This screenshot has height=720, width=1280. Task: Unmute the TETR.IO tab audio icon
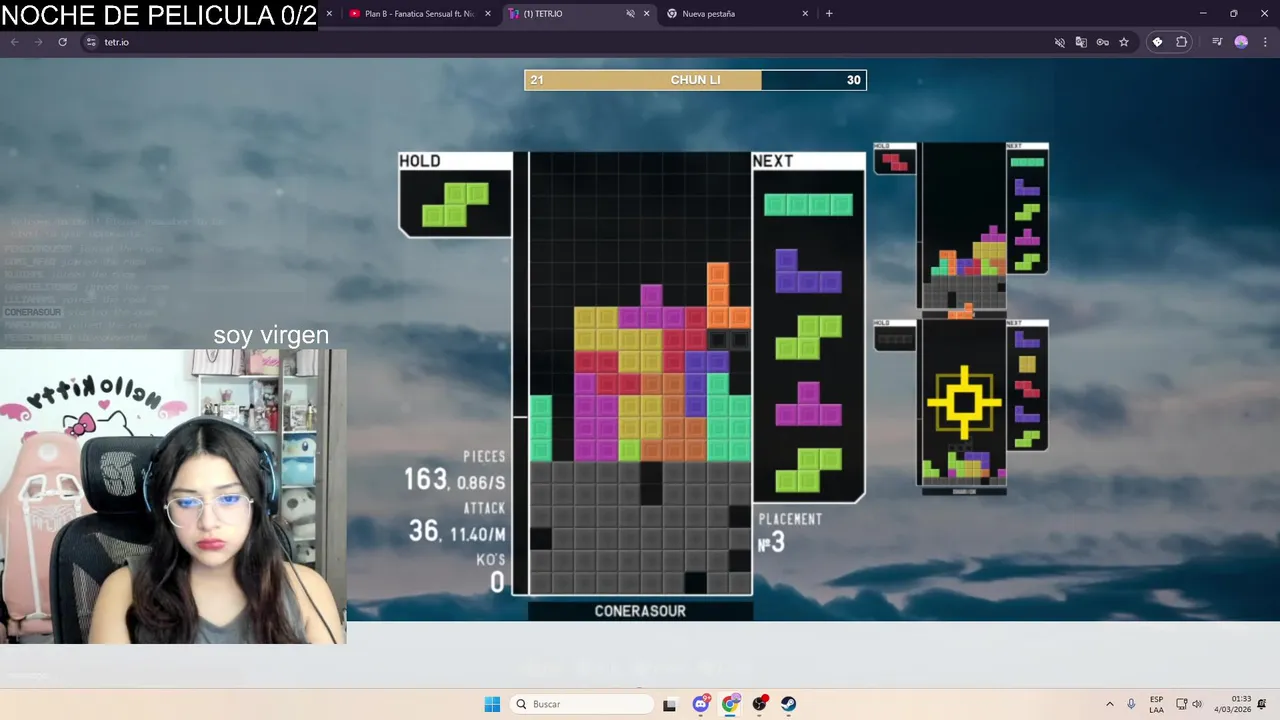[630, 14]
